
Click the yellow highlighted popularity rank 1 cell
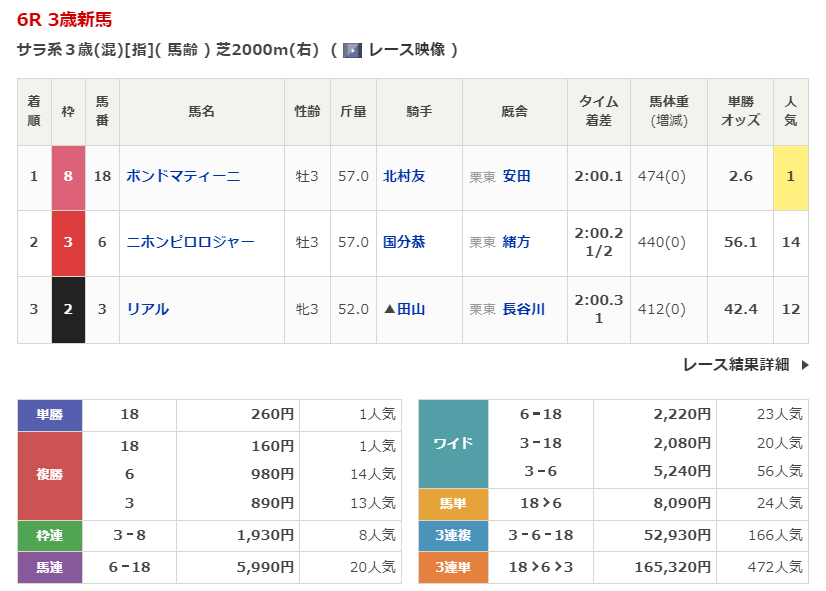click(x=790, y=176)
